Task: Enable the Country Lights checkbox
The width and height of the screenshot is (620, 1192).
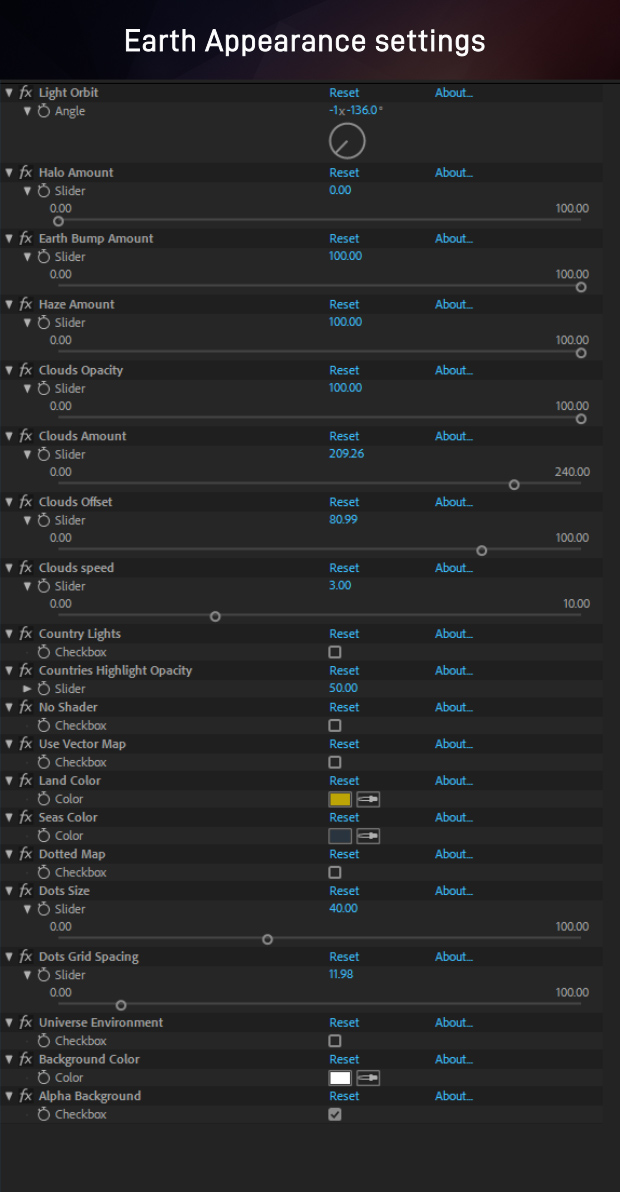Action: click(335, 652)
